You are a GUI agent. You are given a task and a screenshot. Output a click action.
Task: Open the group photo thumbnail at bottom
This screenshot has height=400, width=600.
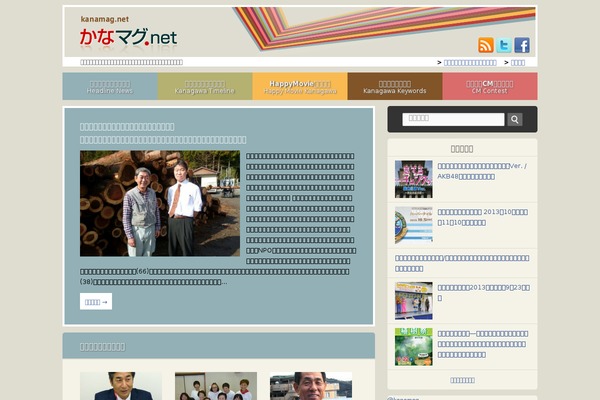coord(216,386)
